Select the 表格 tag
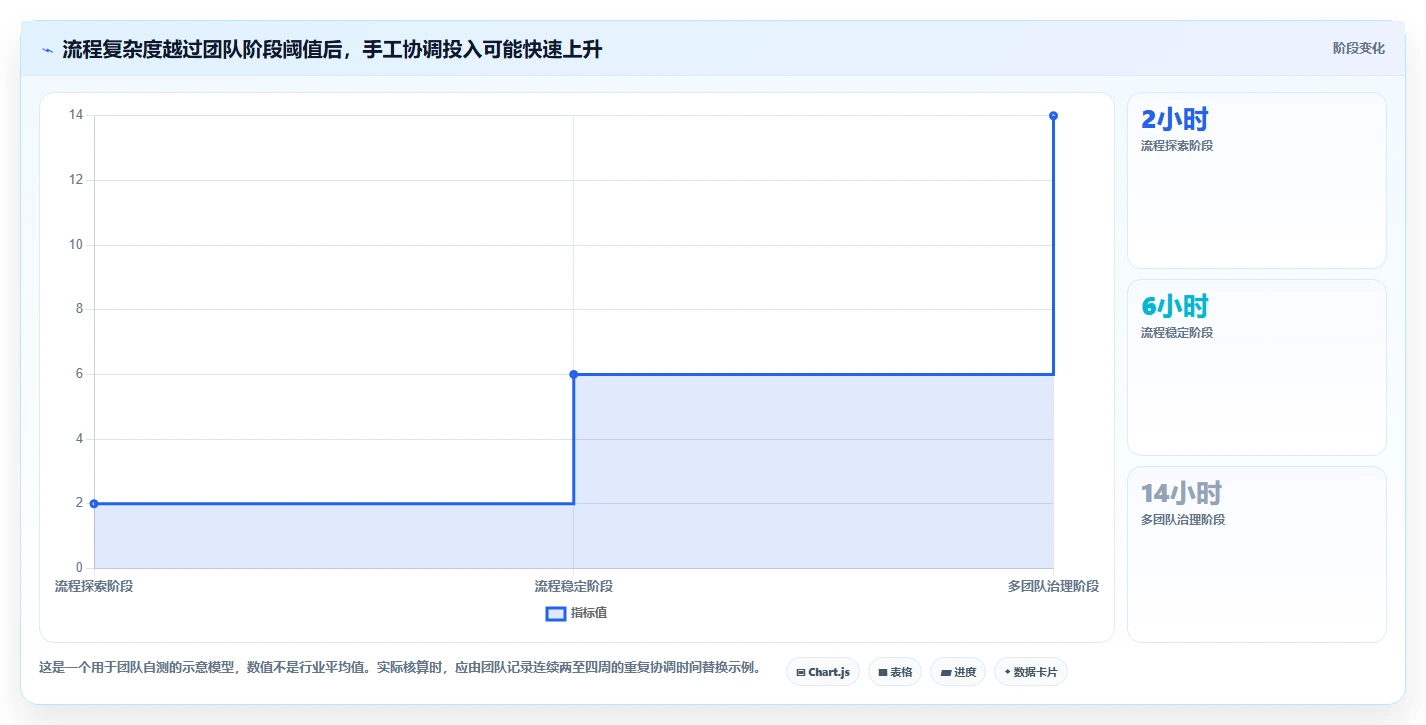The height and width of the screenshot is (725, 1426). coord(895,672)
